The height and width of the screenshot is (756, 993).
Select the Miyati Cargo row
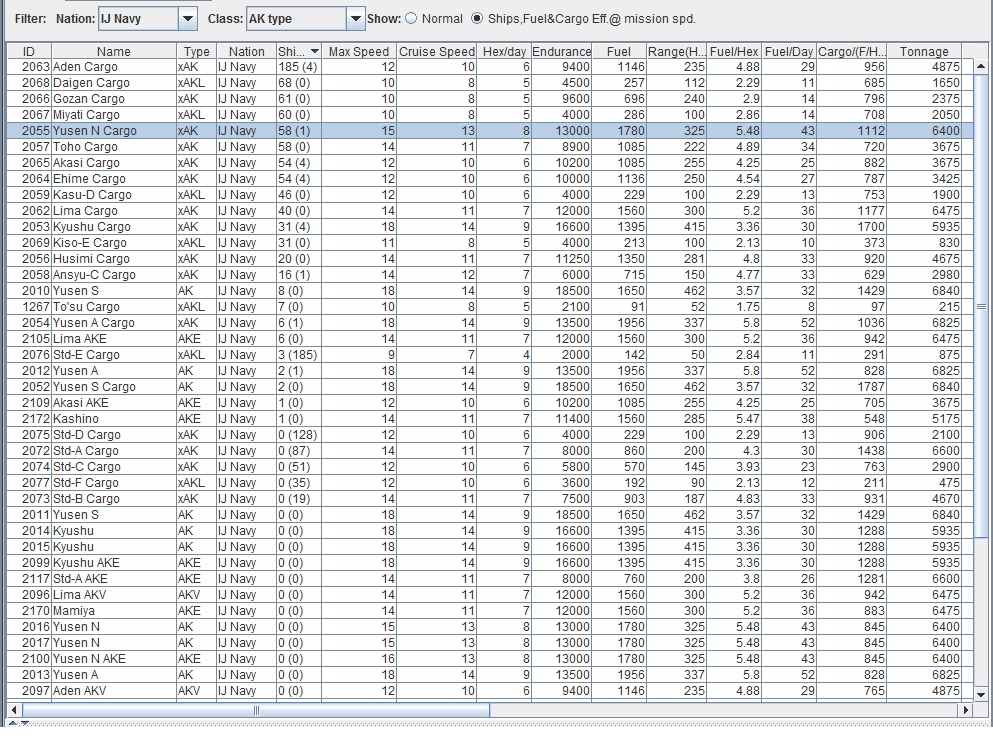pos(490,115)
